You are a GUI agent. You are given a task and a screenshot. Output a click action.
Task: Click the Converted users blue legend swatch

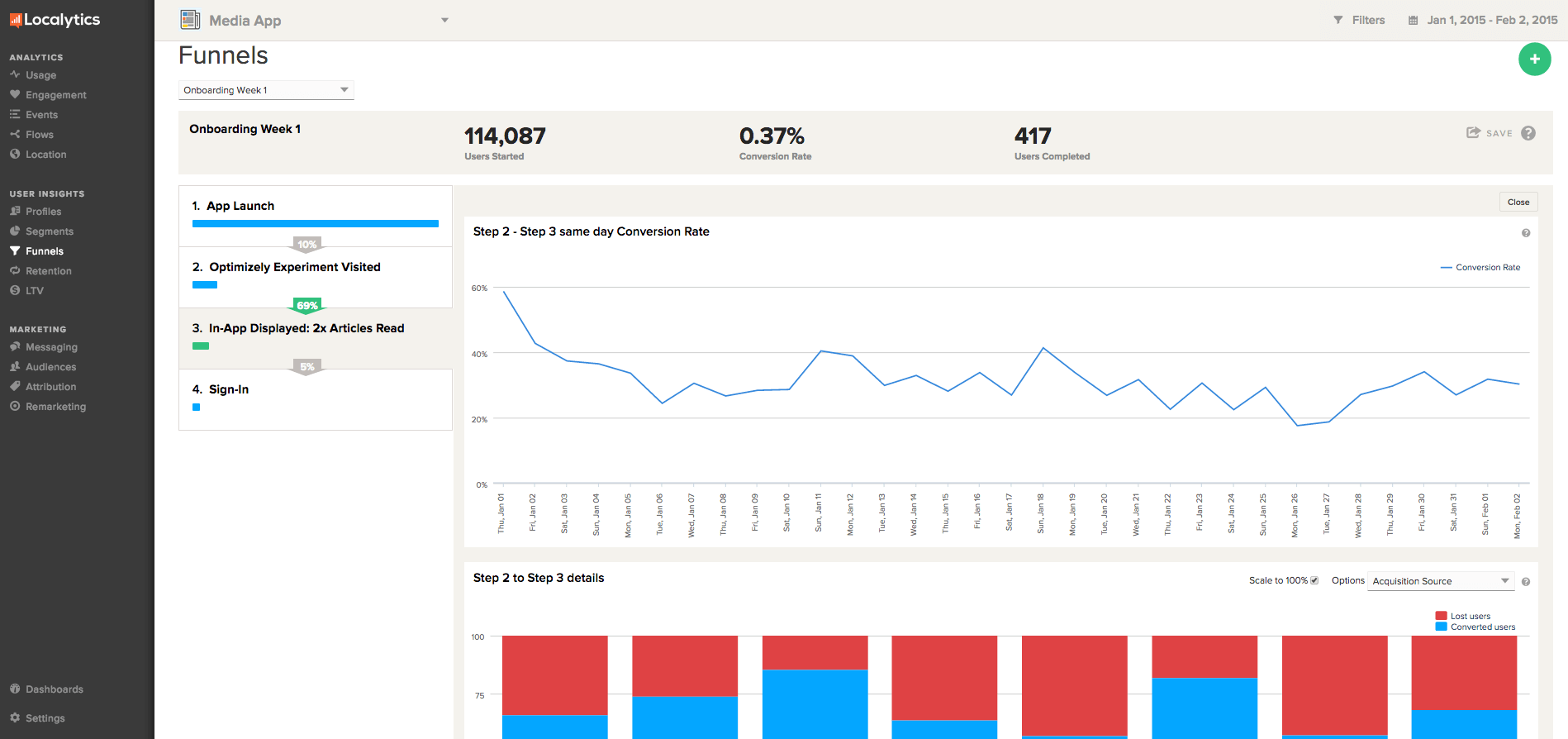pyautogui.click(x=1441, y=627)
